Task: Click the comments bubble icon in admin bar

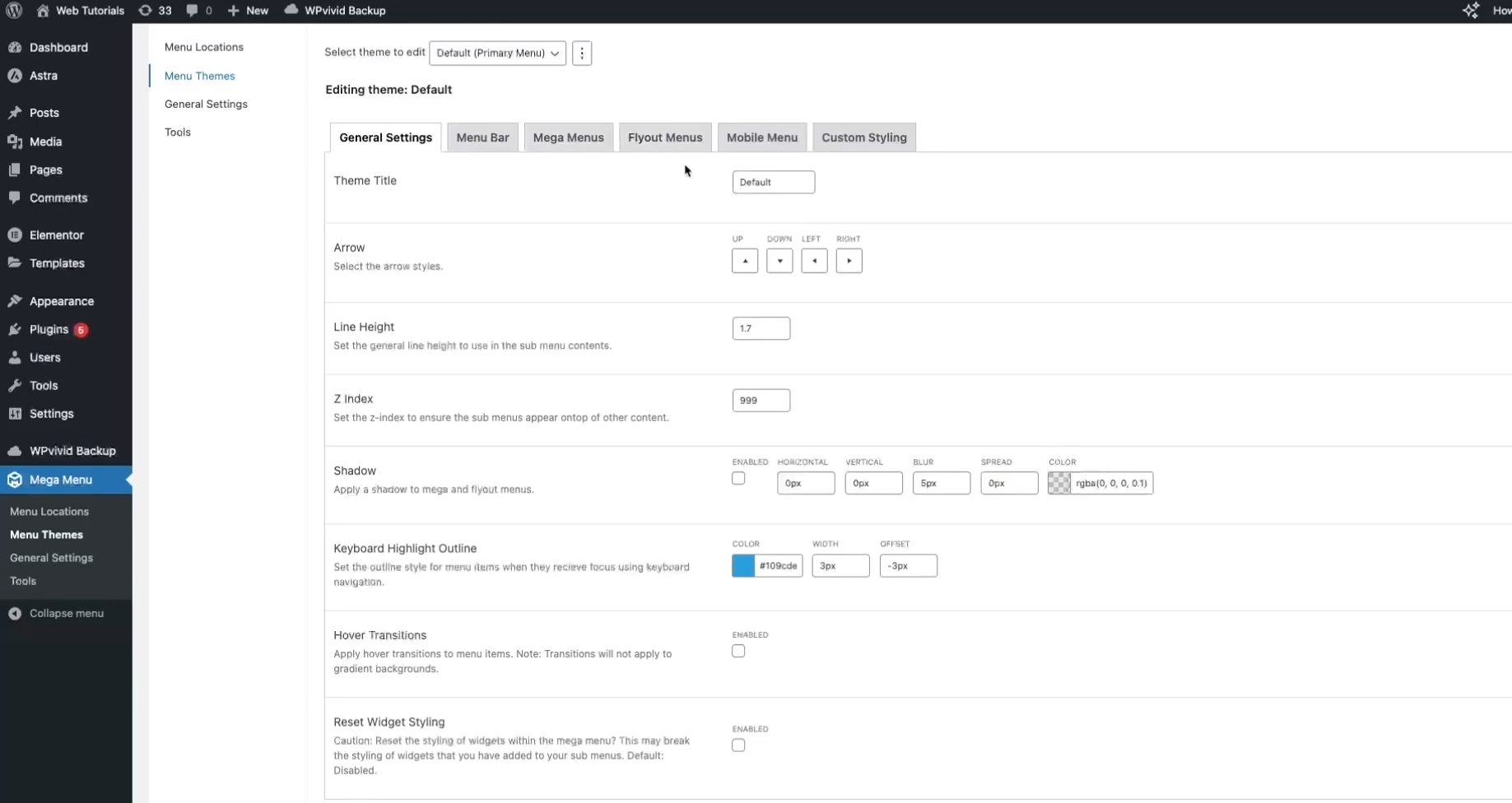Action: (x=192, y=11)
